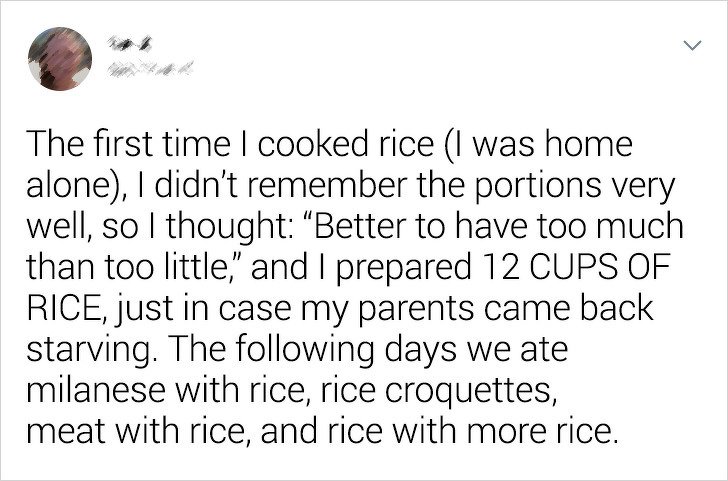This screenshot has width=728, height=481.
Task: Click the phrase "Better to have too much"
Action: click(x=499, y=226)
